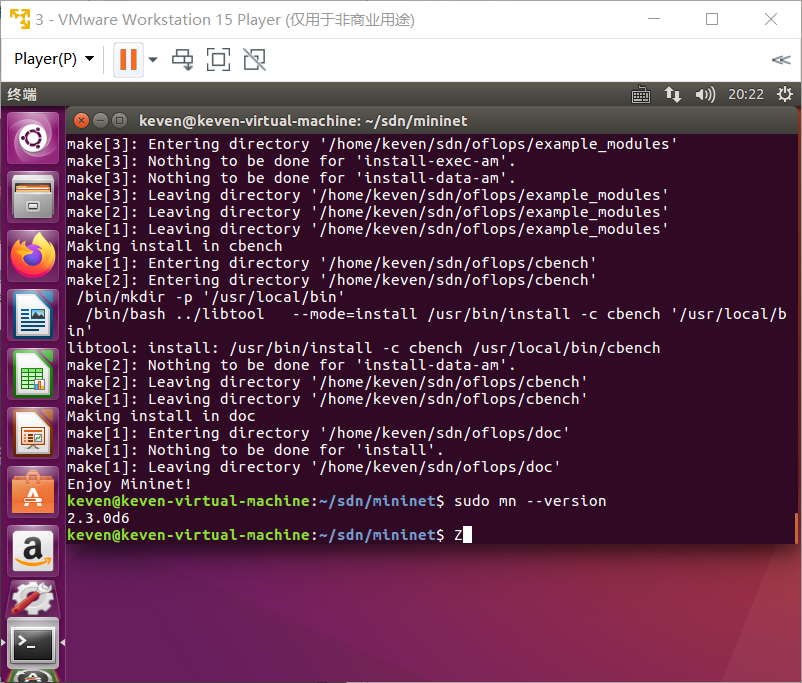Click the 'Making install in cbench' line
This screenshot has height=683, width=802.
[x=174, y=246]
